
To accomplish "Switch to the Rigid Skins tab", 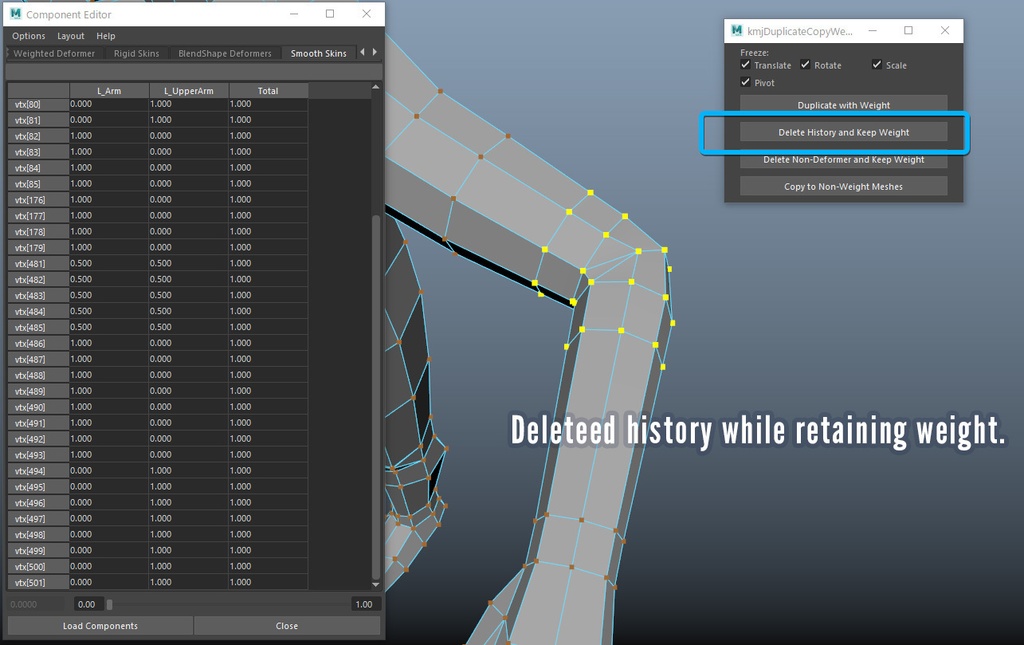I will pyautogui.click(x=136, y=54).
